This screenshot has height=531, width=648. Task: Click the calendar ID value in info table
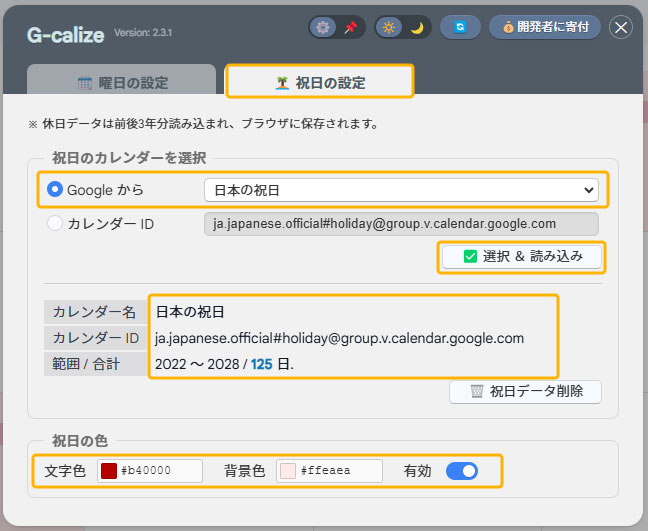339,338
